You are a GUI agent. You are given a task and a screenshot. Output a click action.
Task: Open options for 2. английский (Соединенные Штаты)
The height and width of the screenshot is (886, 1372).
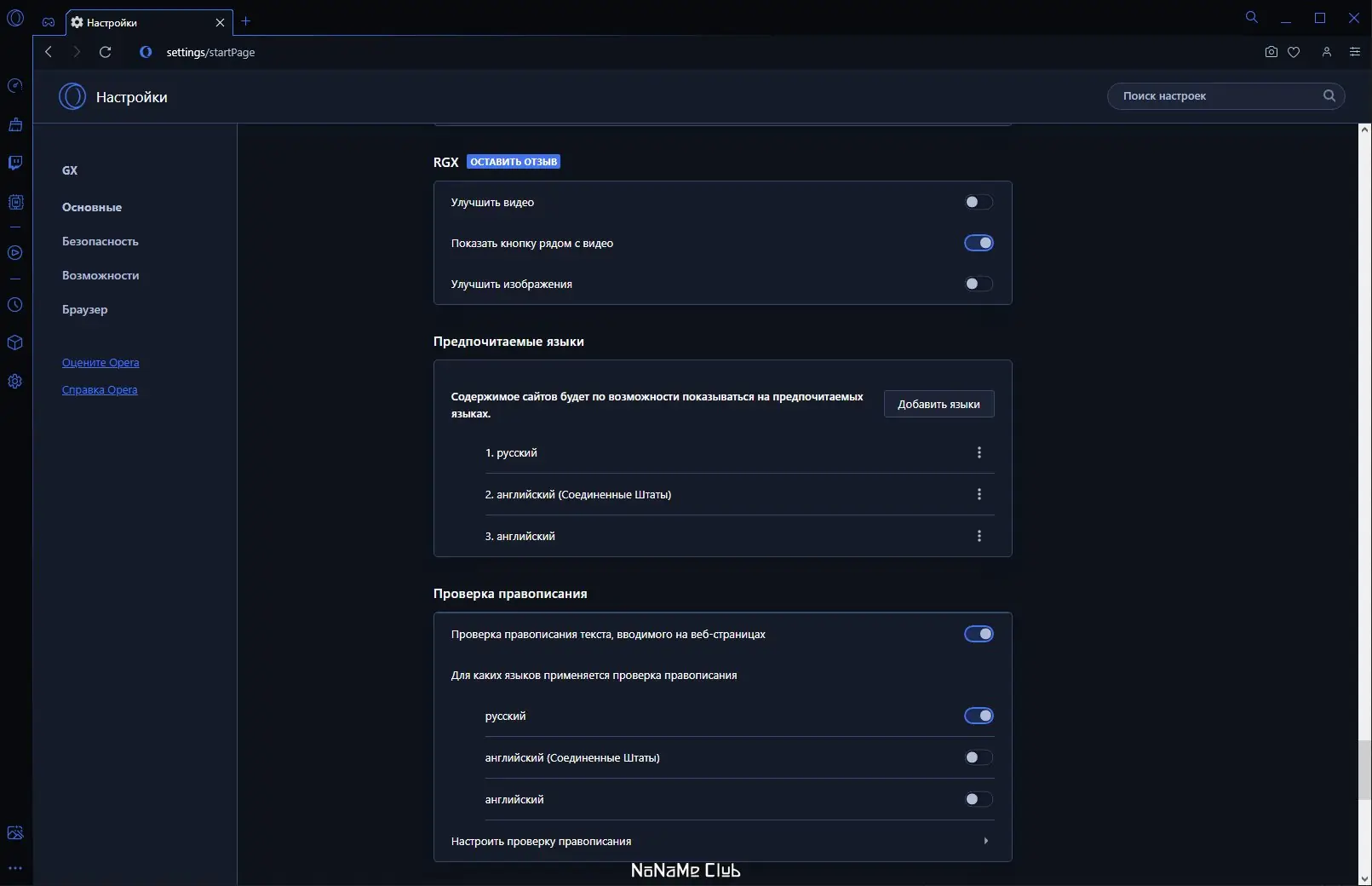click(x=979, y=494)
